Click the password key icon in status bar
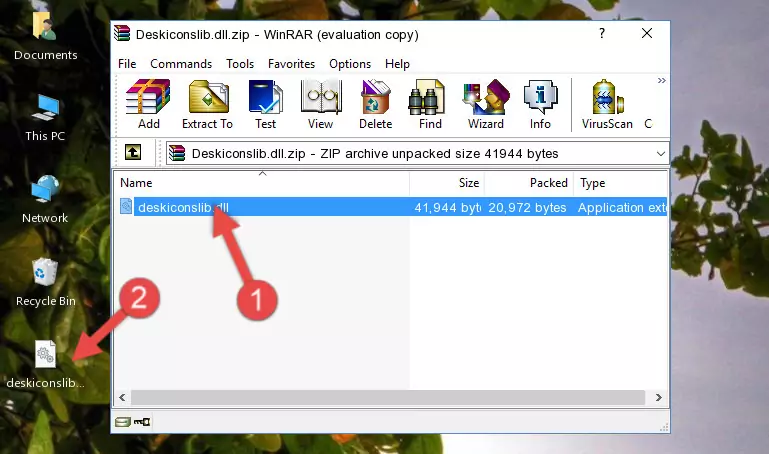This screenshot has width=769, height=454. click(142, 422)
